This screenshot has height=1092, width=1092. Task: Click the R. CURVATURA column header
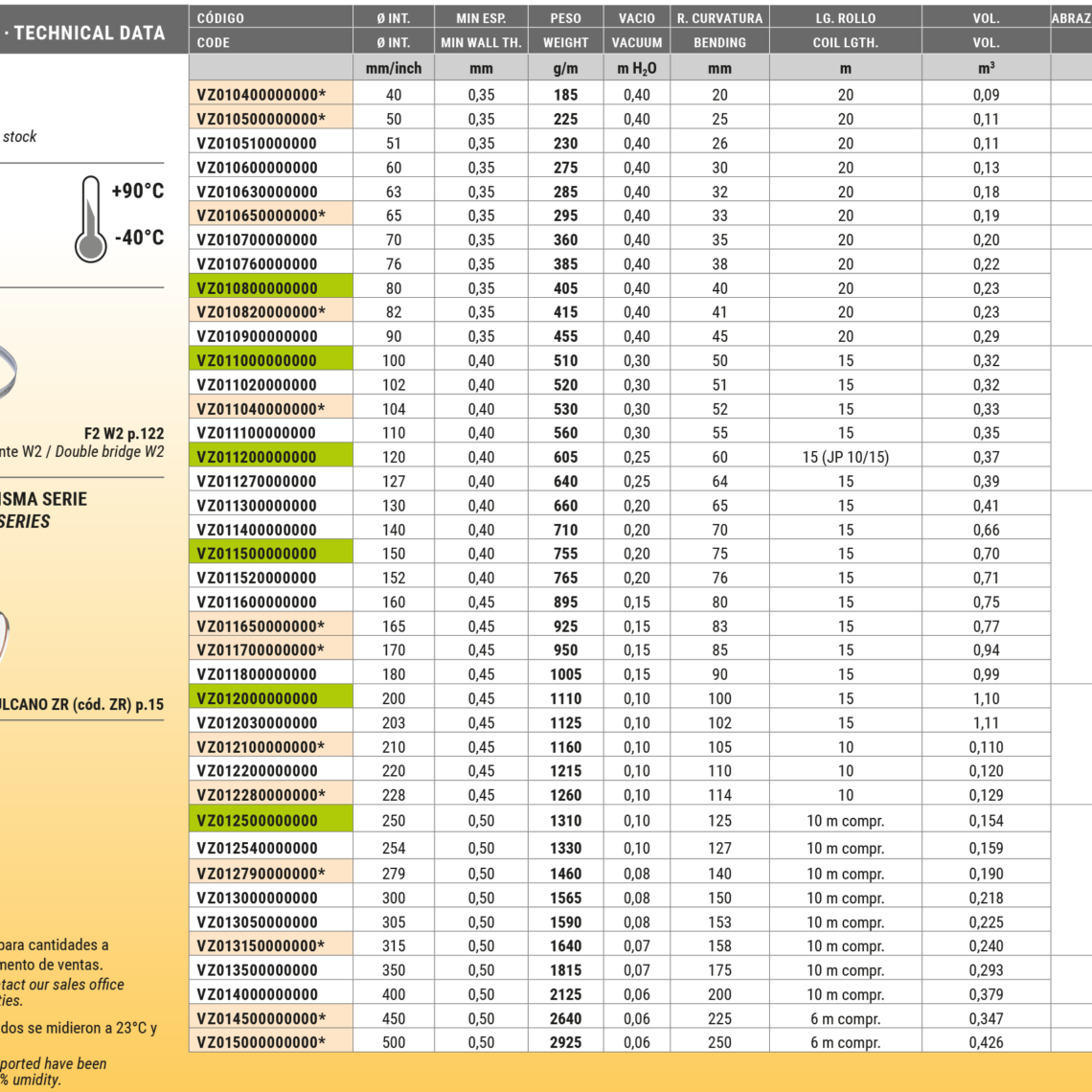coord(719,18)
